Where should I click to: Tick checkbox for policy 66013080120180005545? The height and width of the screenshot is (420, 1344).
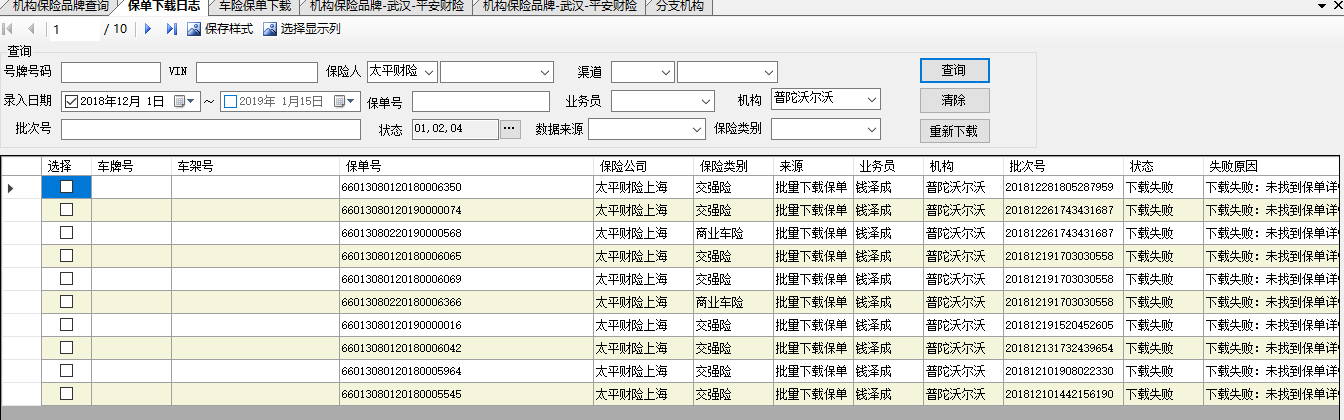point(67,393)
